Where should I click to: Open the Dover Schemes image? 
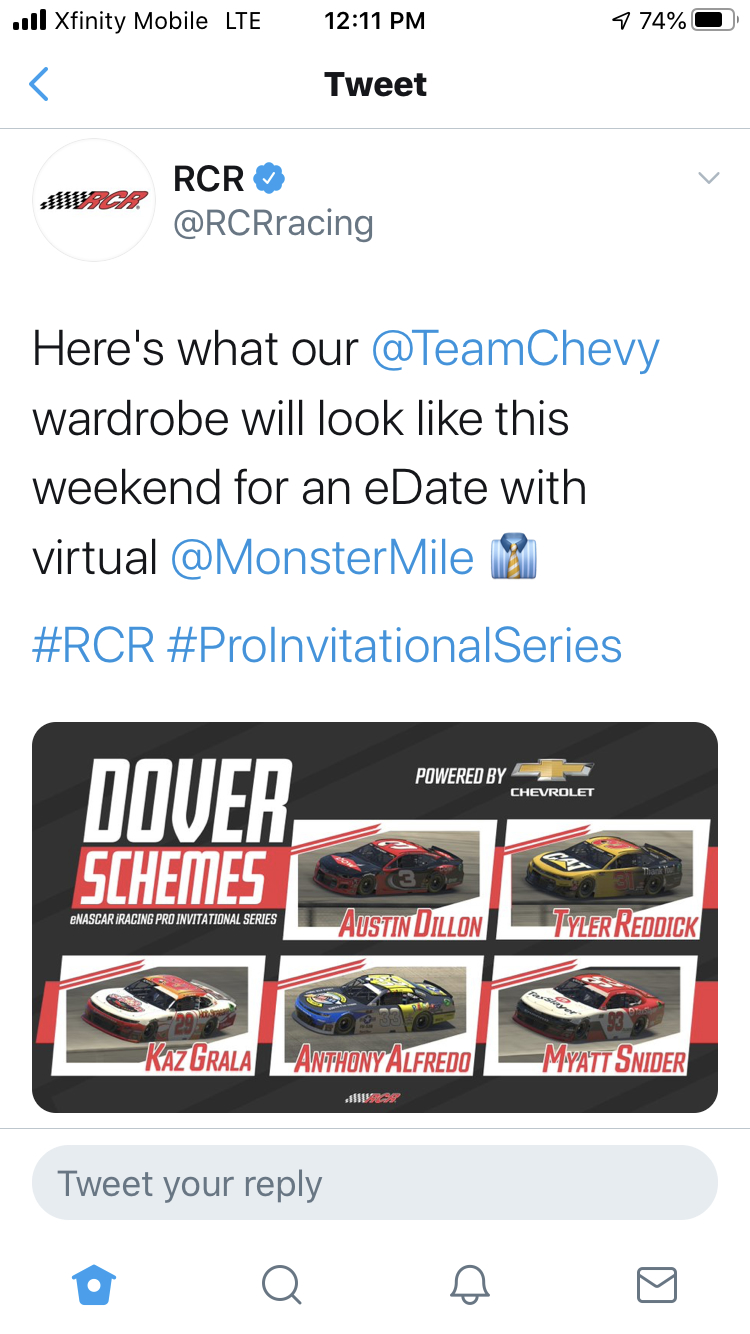click(x=375, y=917)
